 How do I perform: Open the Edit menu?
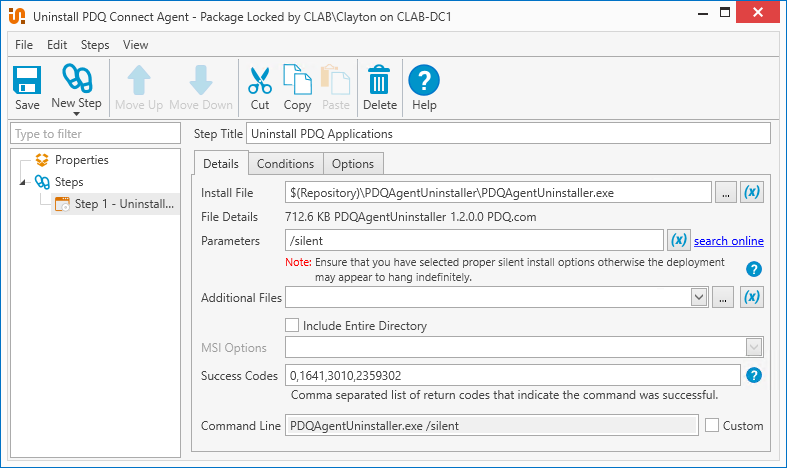point(57,45)
